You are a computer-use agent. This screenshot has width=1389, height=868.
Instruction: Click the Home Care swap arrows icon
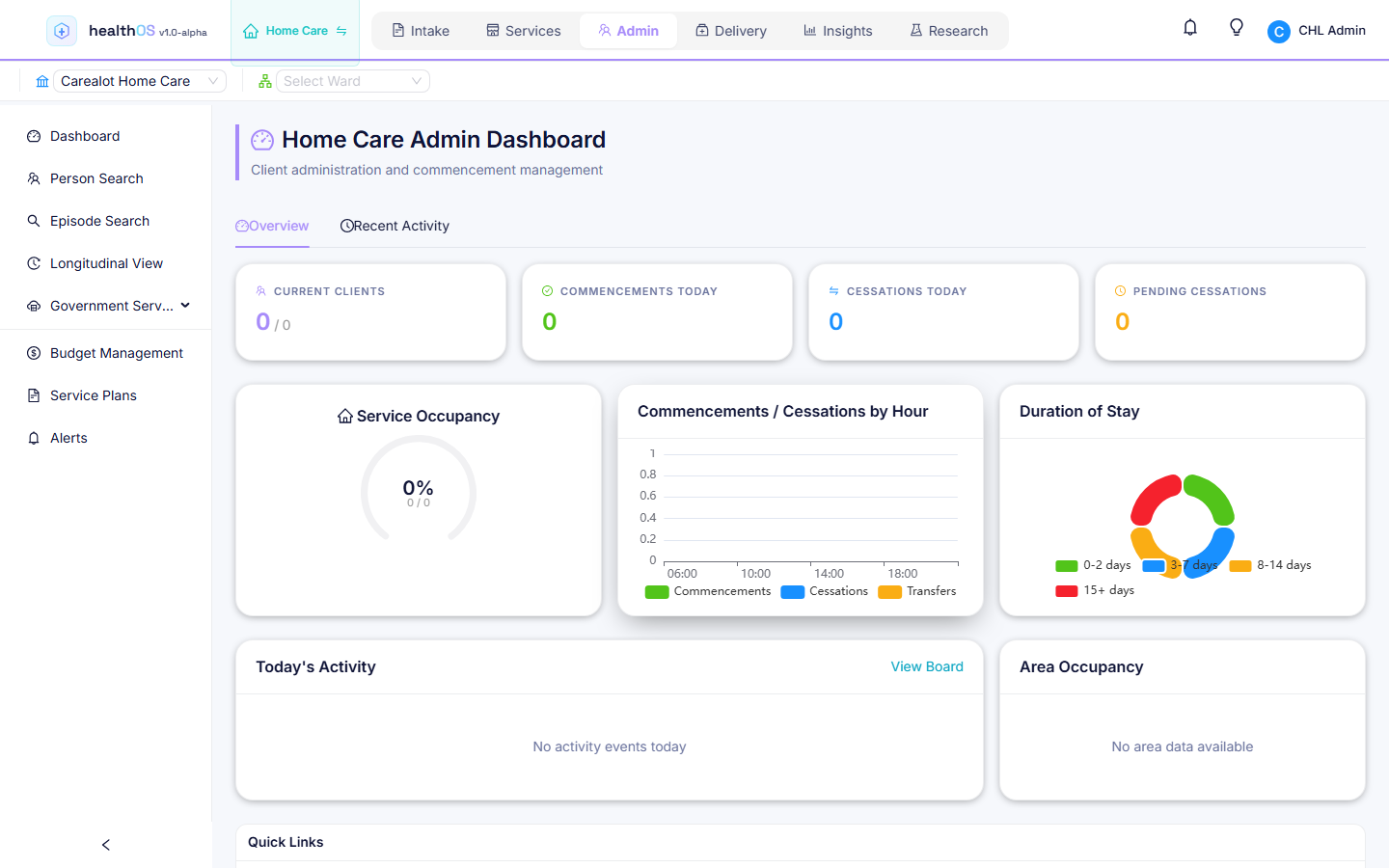pos(341,31)
